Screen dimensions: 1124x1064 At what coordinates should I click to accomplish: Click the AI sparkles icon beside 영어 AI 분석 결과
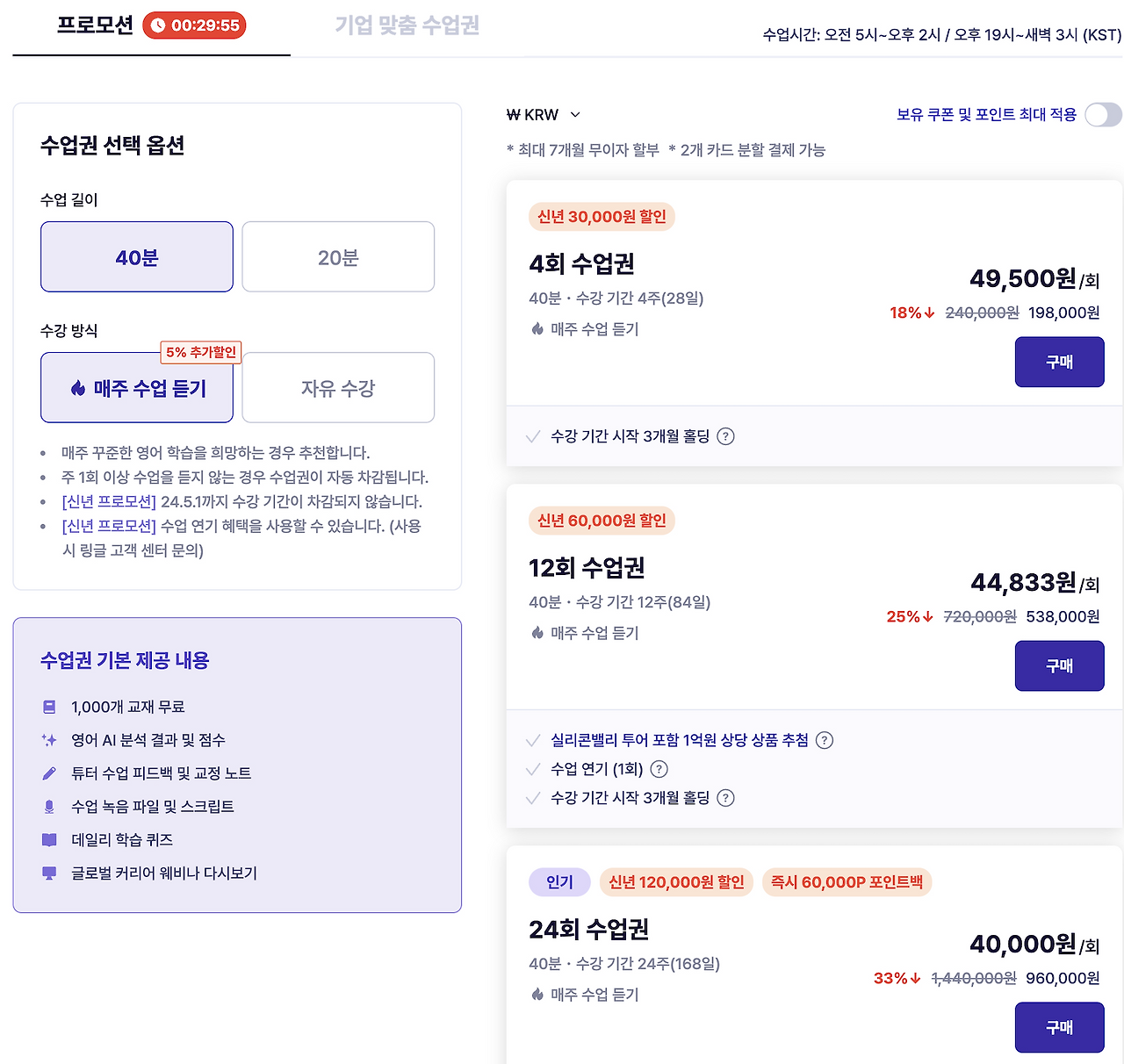pos(48,739)
